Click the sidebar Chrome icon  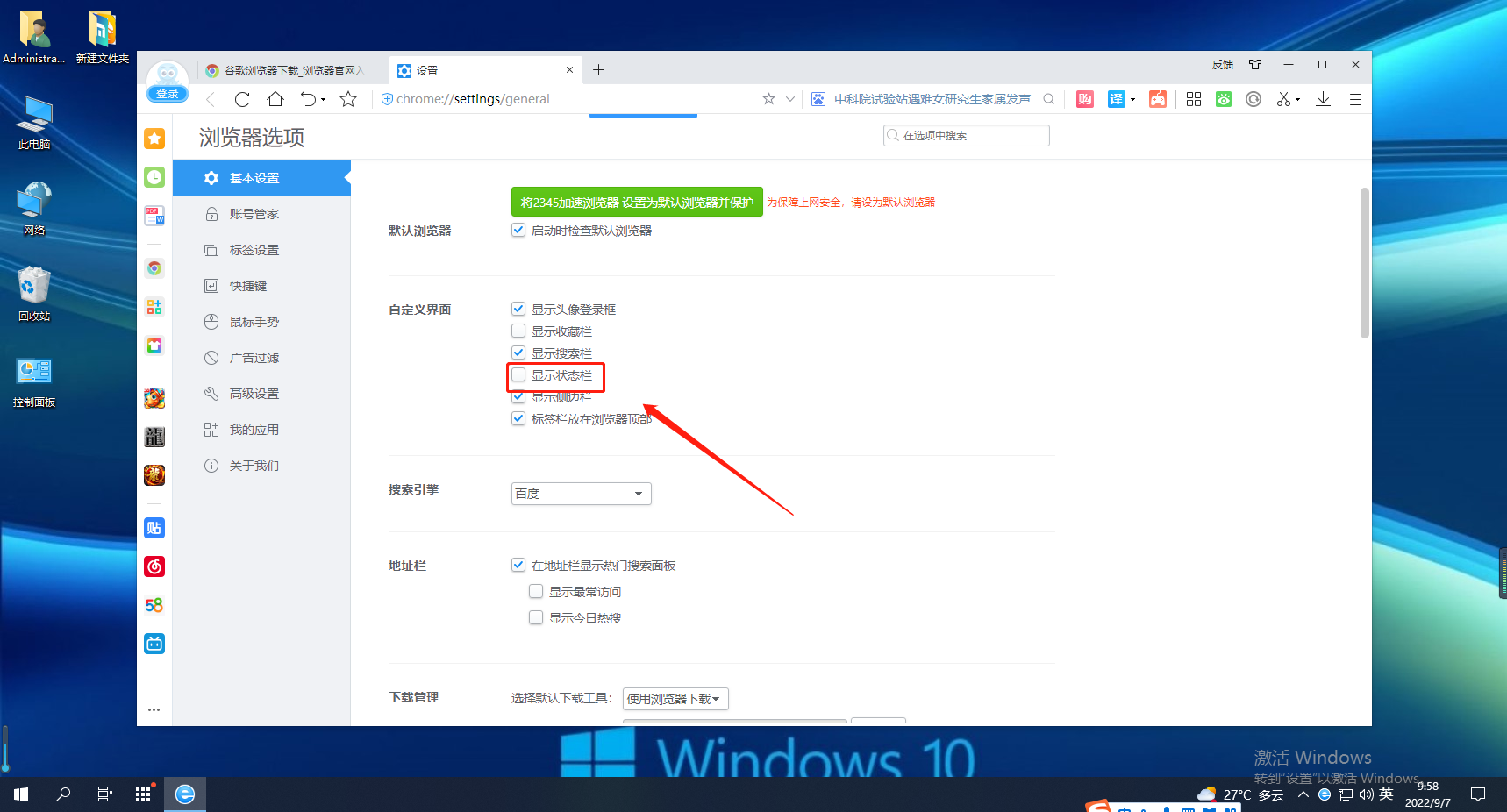[x=154, y=268]
